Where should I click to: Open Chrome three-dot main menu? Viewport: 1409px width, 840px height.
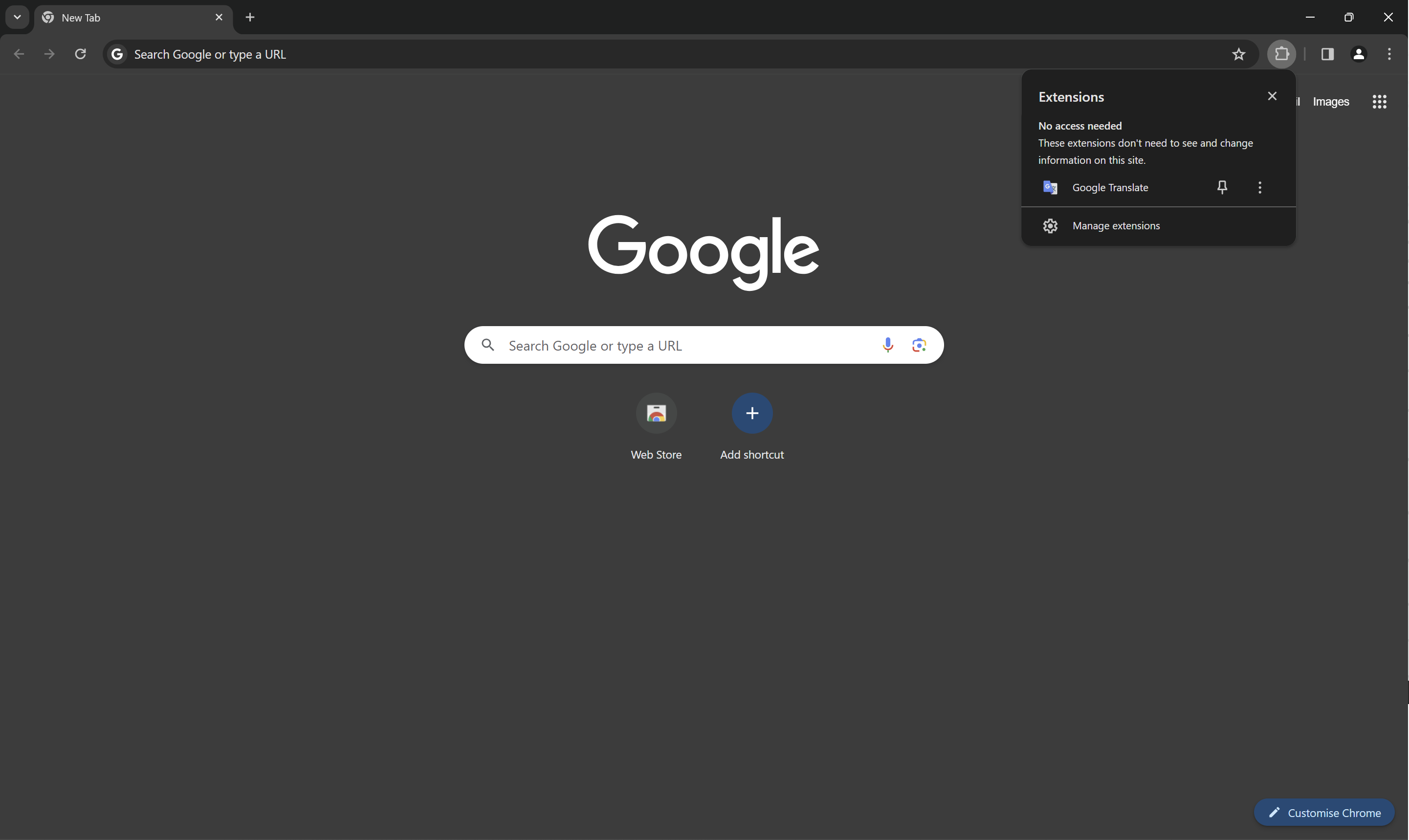(1388, 54)
